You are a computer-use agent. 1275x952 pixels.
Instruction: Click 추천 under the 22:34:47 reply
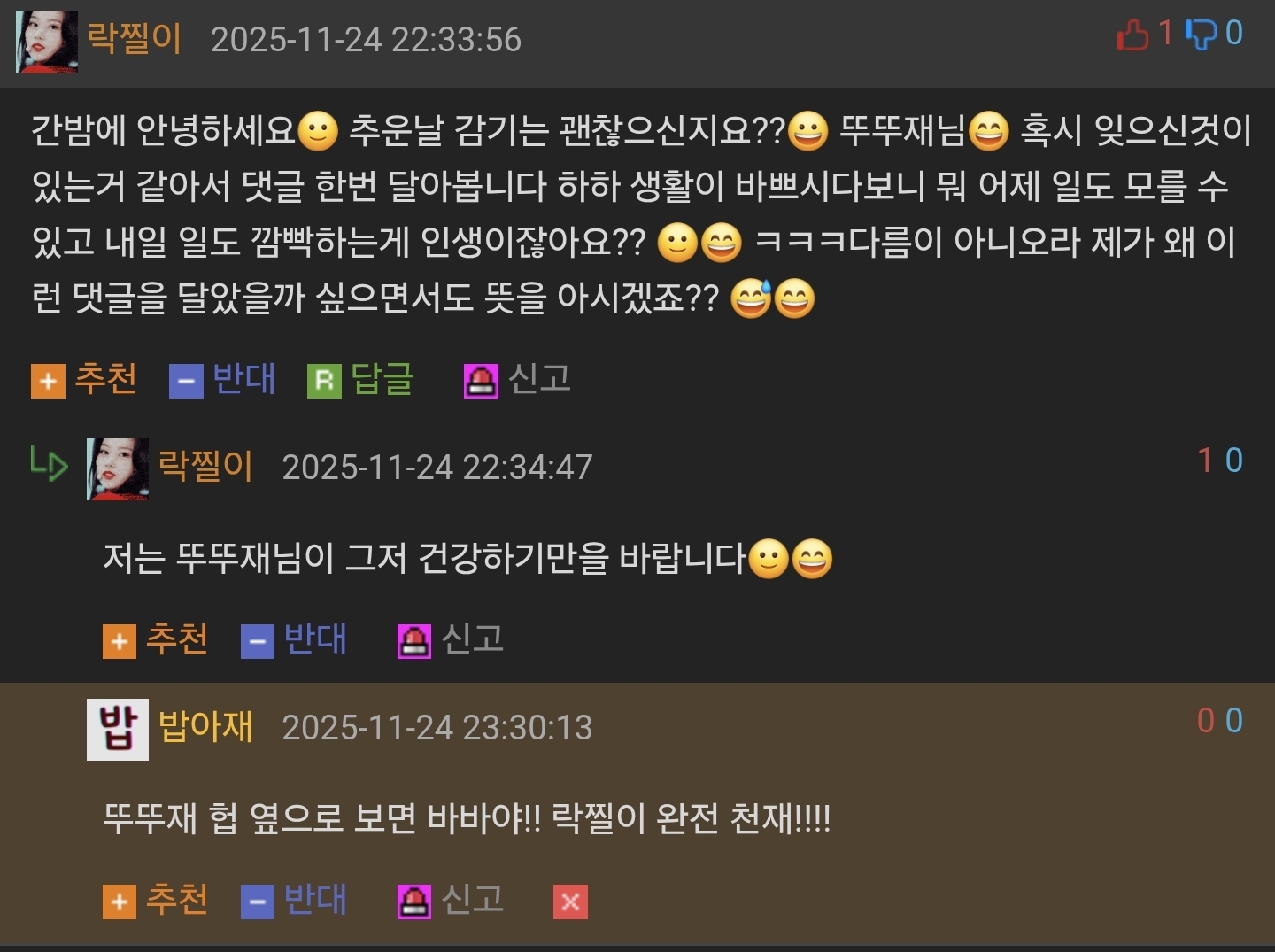[176, 639]
